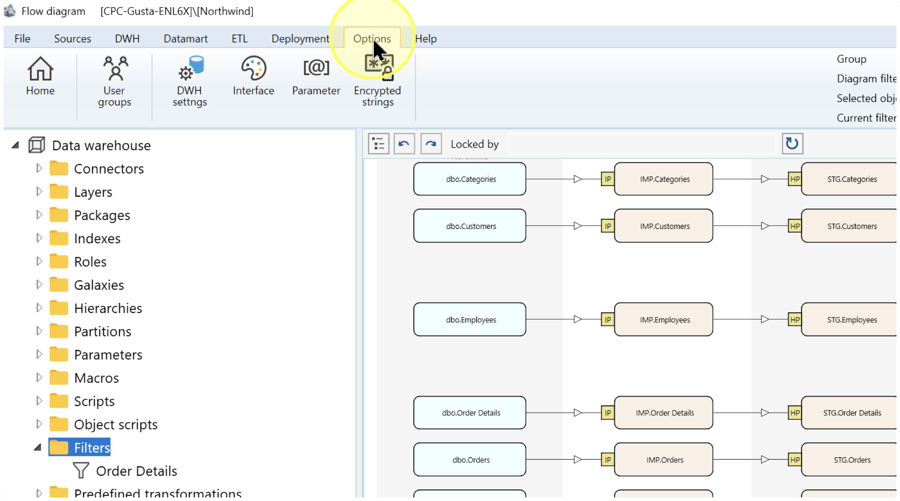Expand the Packages folder

pyautogui.click(x=38, y=215)
